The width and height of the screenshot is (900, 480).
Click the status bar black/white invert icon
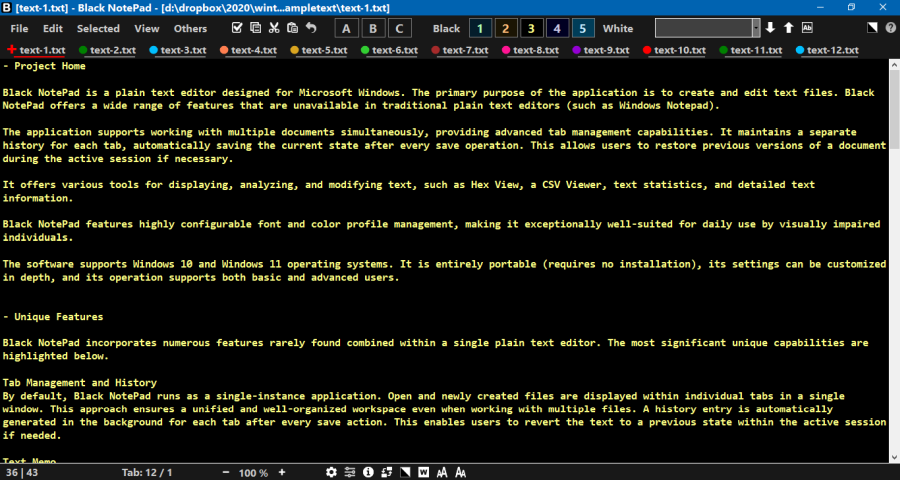[x=405, y=472]
